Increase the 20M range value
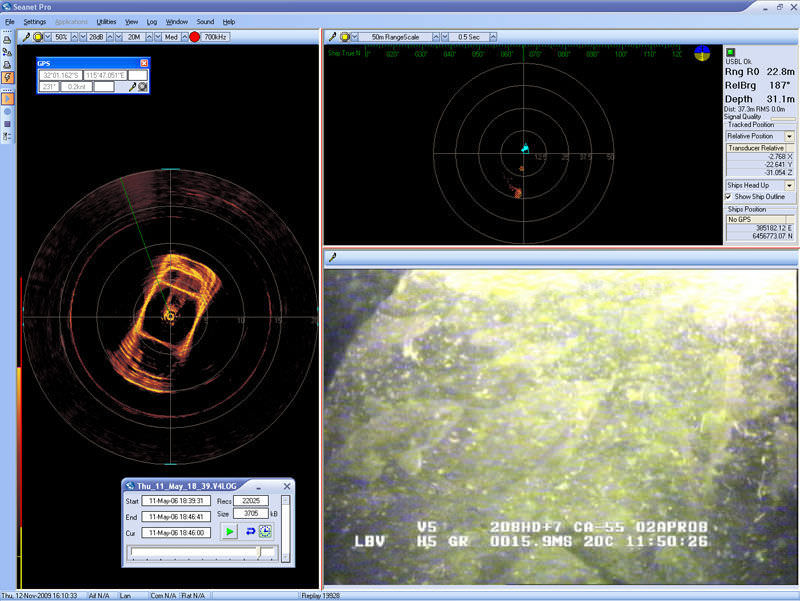 [149, 37]
